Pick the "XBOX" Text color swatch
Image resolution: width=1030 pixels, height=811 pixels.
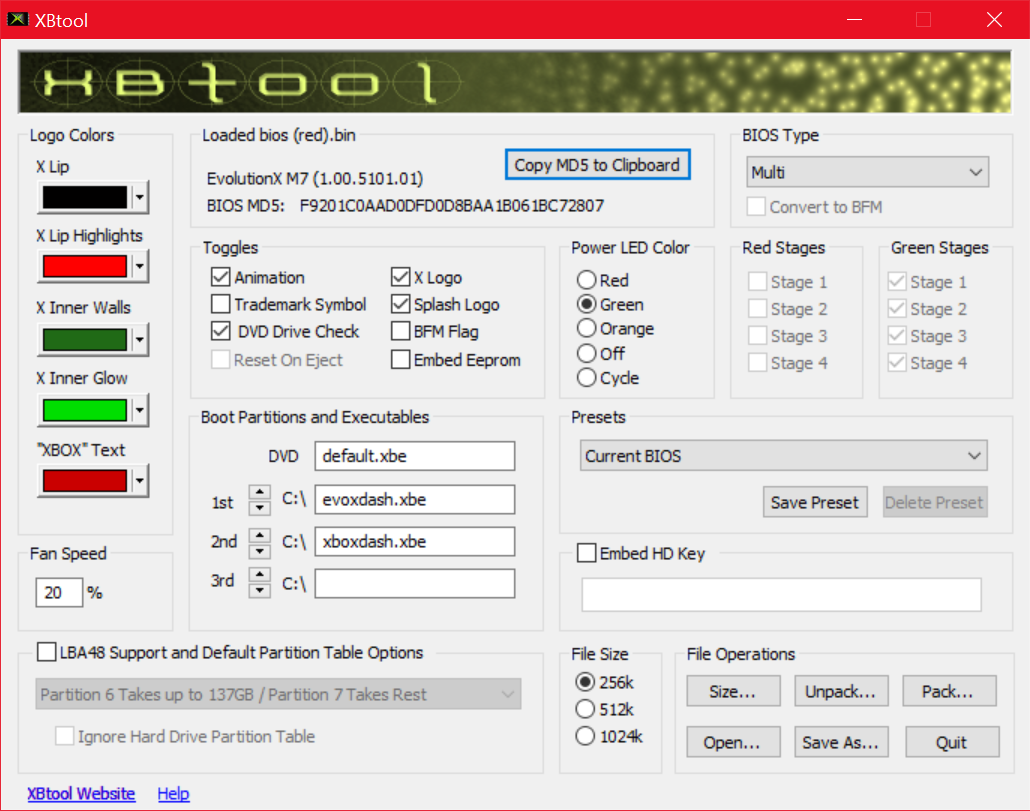85,481
